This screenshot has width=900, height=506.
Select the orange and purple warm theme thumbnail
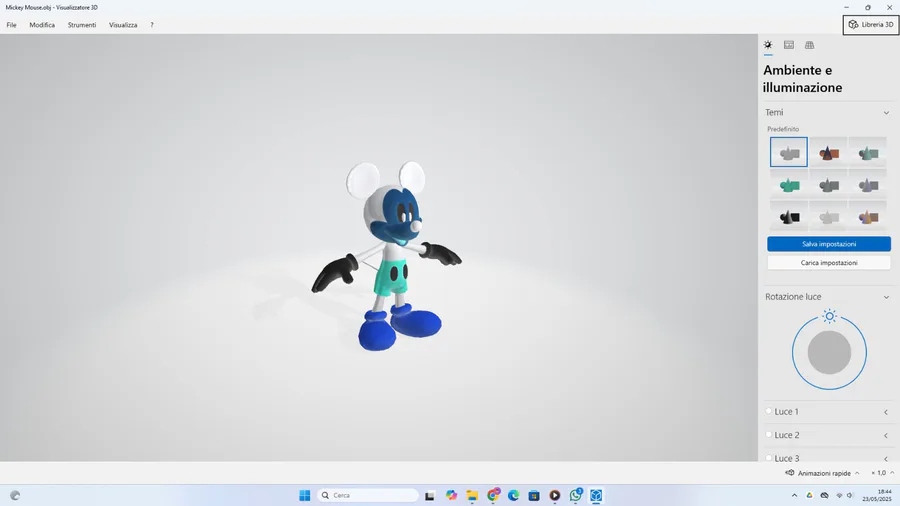coord(868,216)
